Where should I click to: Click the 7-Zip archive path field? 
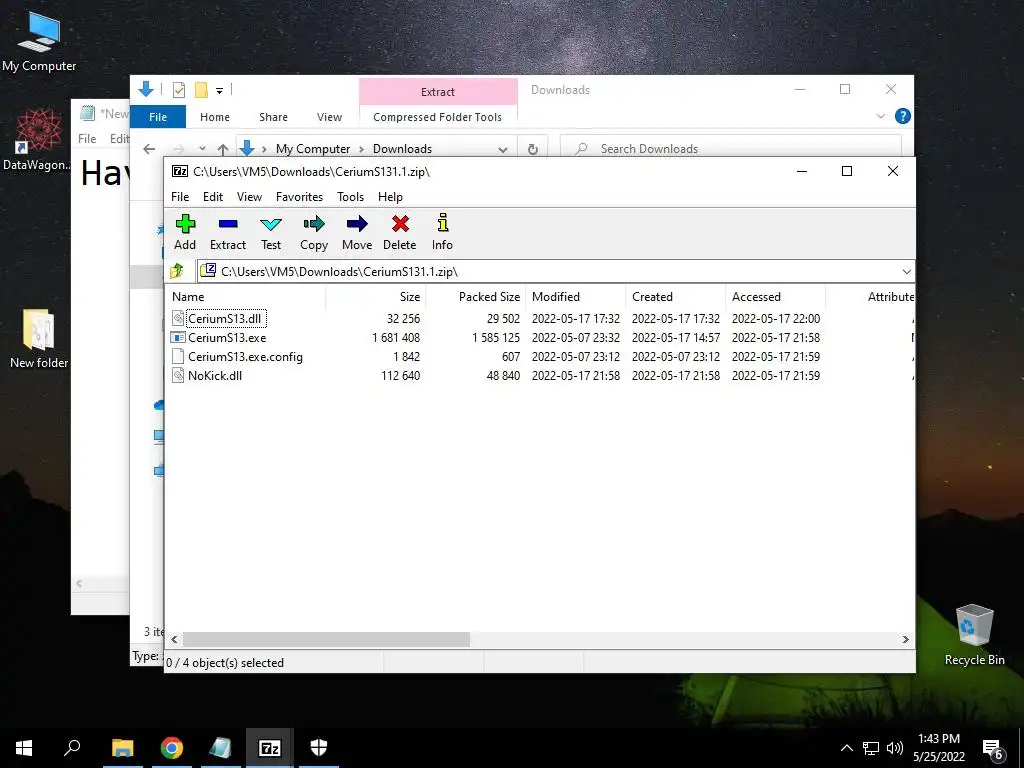click(549, 272)
